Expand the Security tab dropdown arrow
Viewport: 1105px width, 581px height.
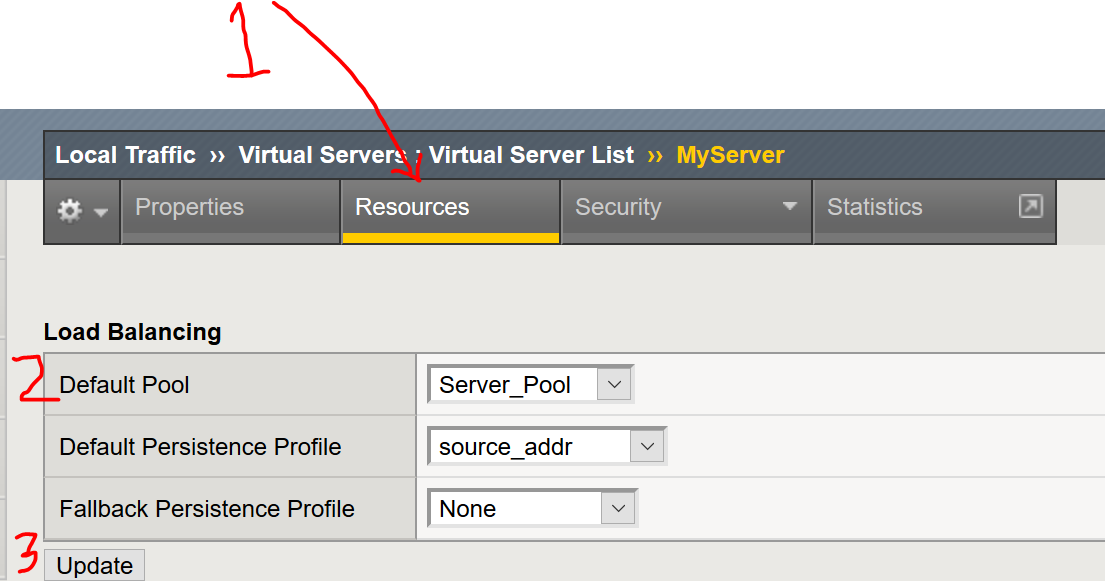point(790,207)
